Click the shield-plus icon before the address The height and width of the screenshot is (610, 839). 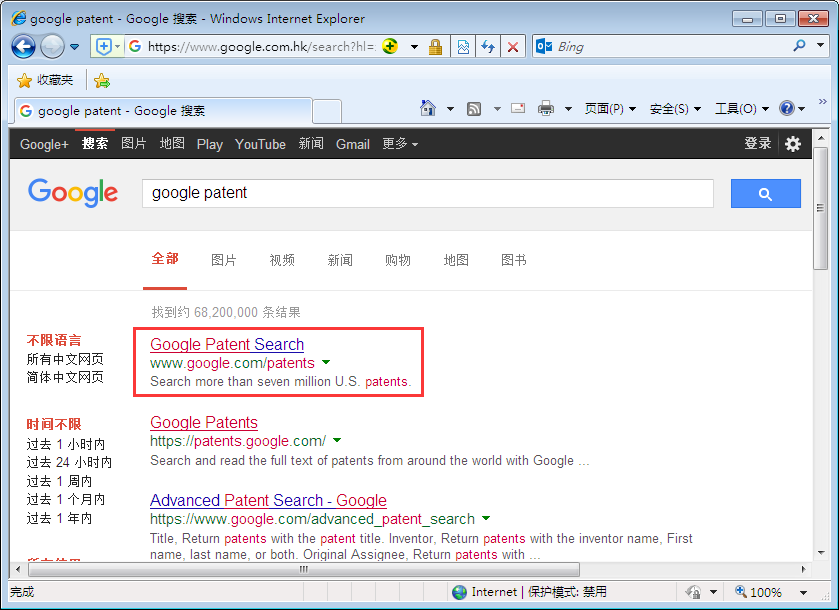click(x=104, y=47)
